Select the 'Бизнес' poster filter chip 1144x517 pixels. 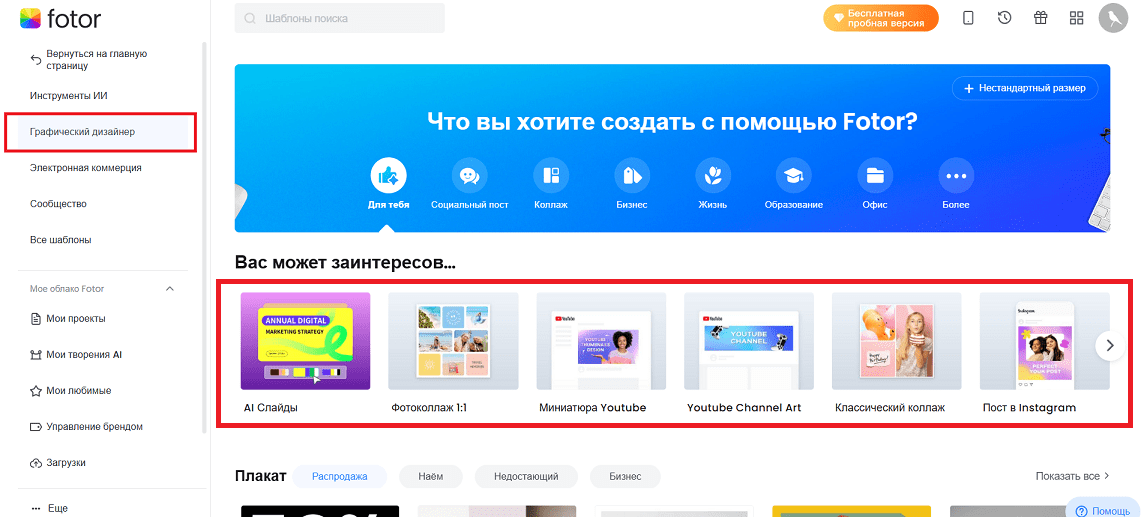coord(625,476)
